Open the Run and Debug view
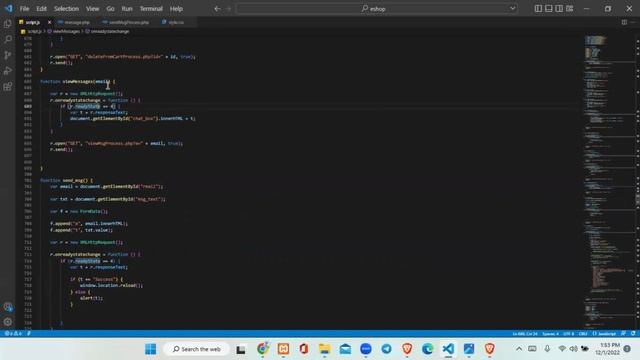 7,71
